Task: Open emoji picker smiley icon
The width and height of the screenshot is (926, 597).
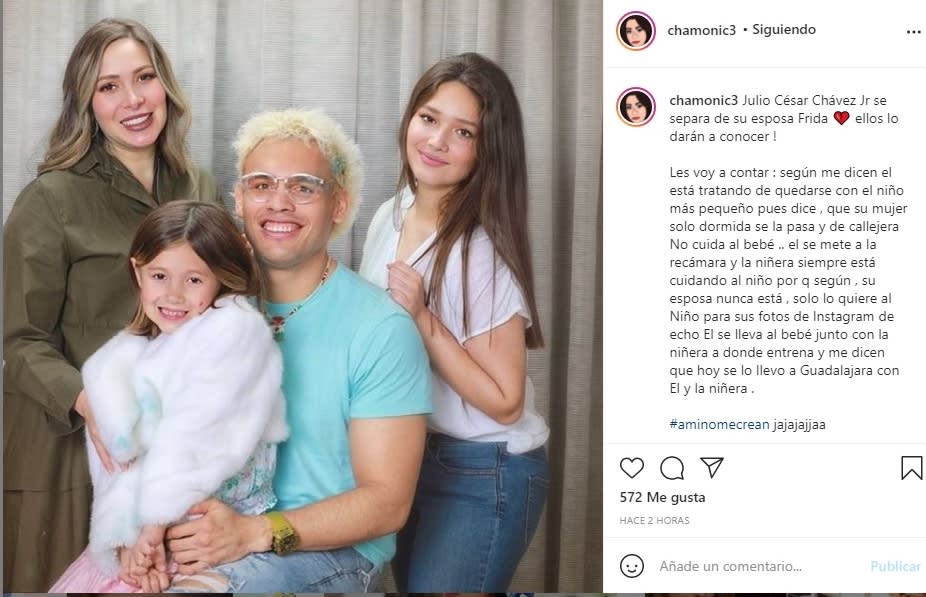Action: click(x=631, y=566)
